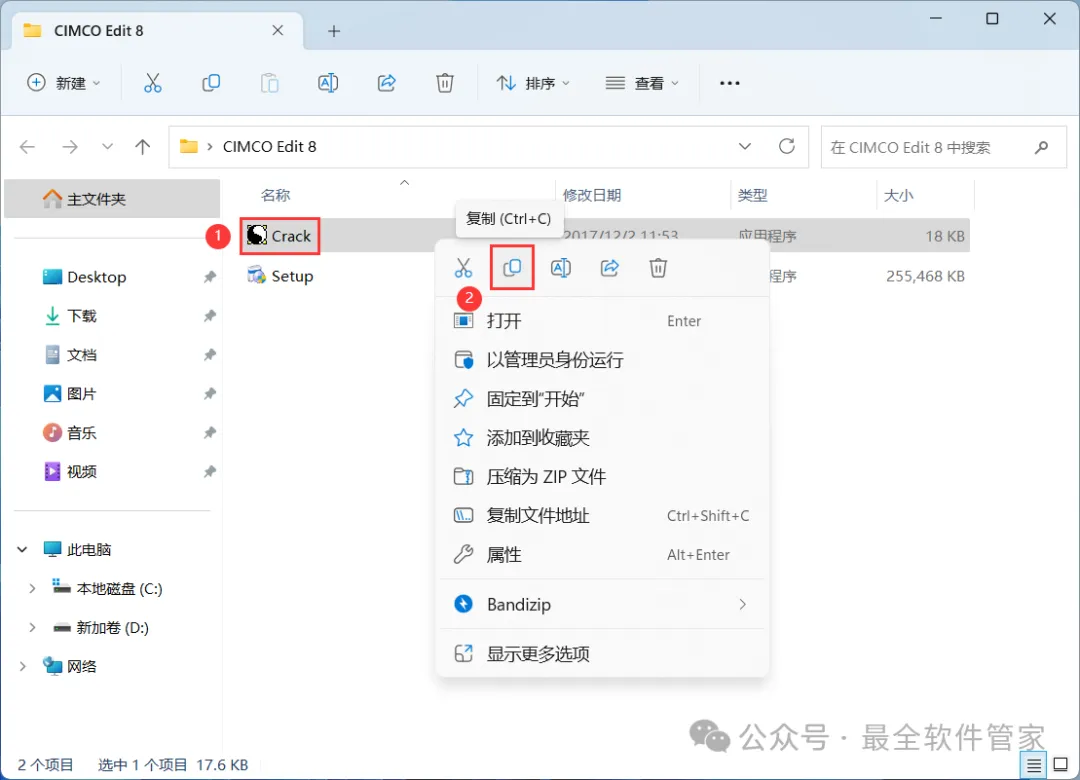Click the Share icon in the top toolbar
The image size is (1080, 780).
[x=386, y=83]
